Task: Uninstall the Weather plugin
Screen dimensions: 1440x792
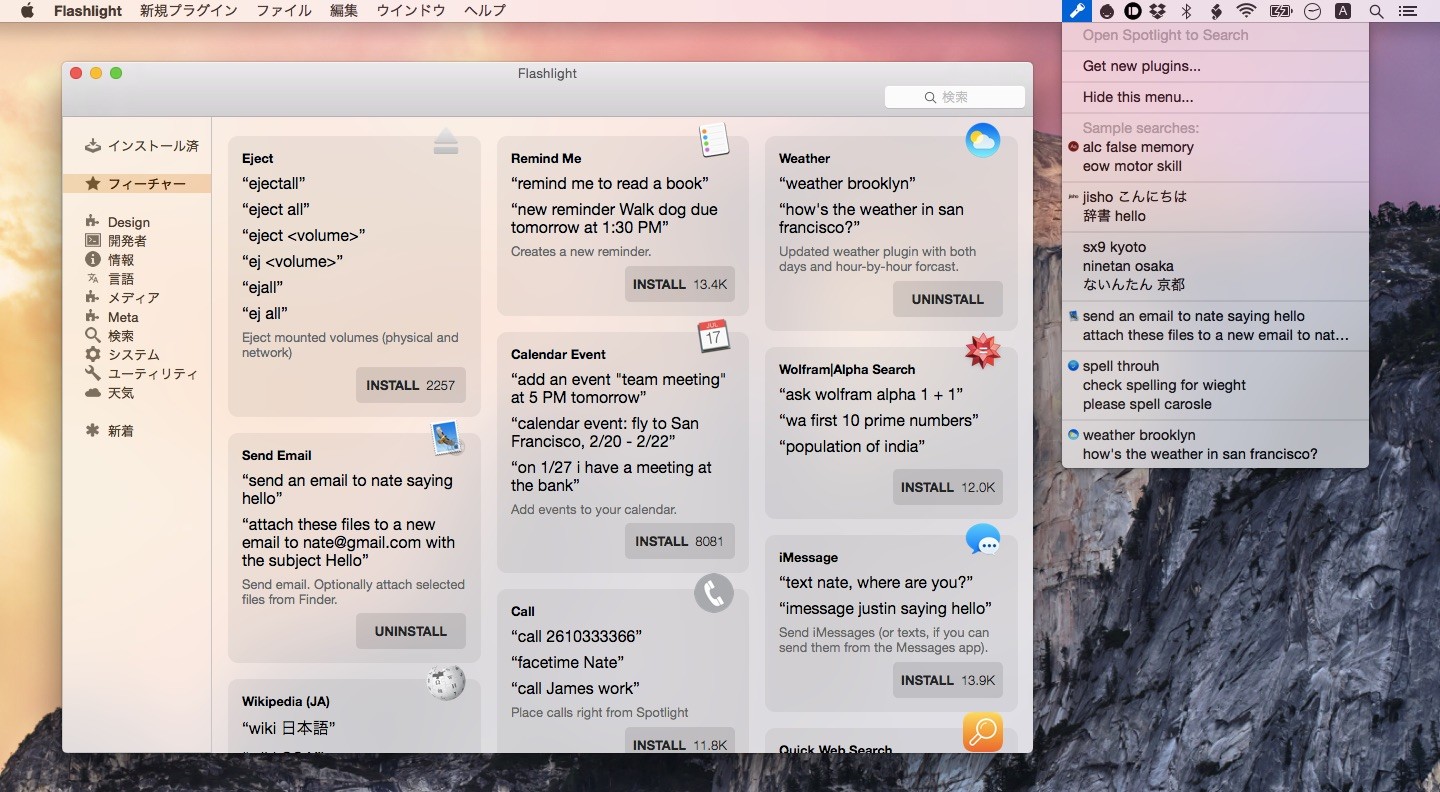Action: [x=948, y=299]
